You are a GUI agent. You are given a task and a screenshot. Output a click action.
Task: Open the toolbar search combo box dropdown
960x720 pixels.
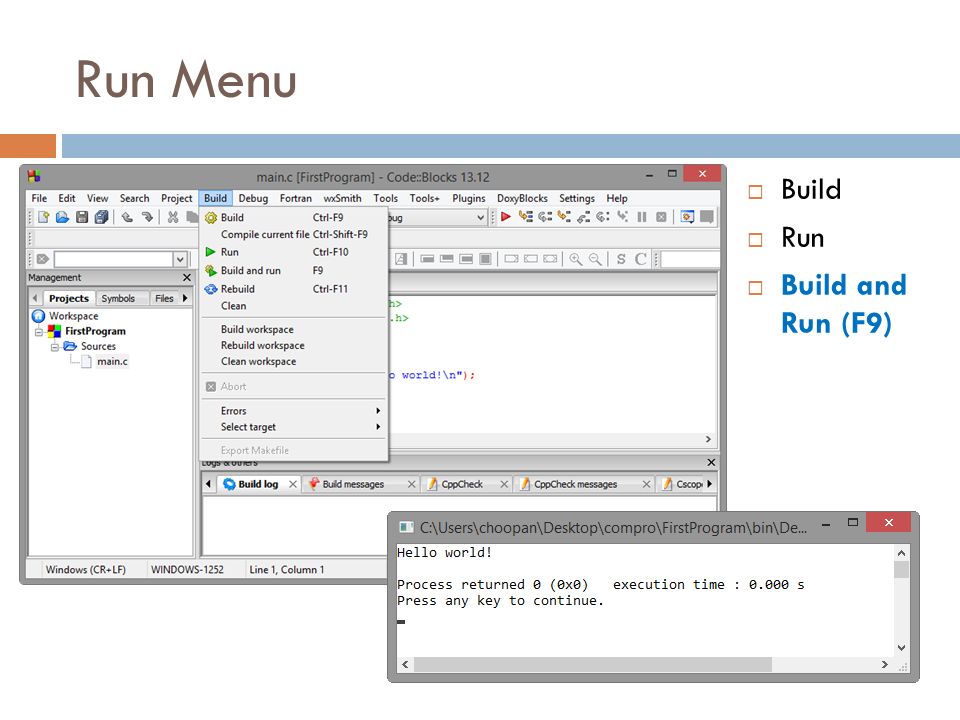tap(180, 259)
